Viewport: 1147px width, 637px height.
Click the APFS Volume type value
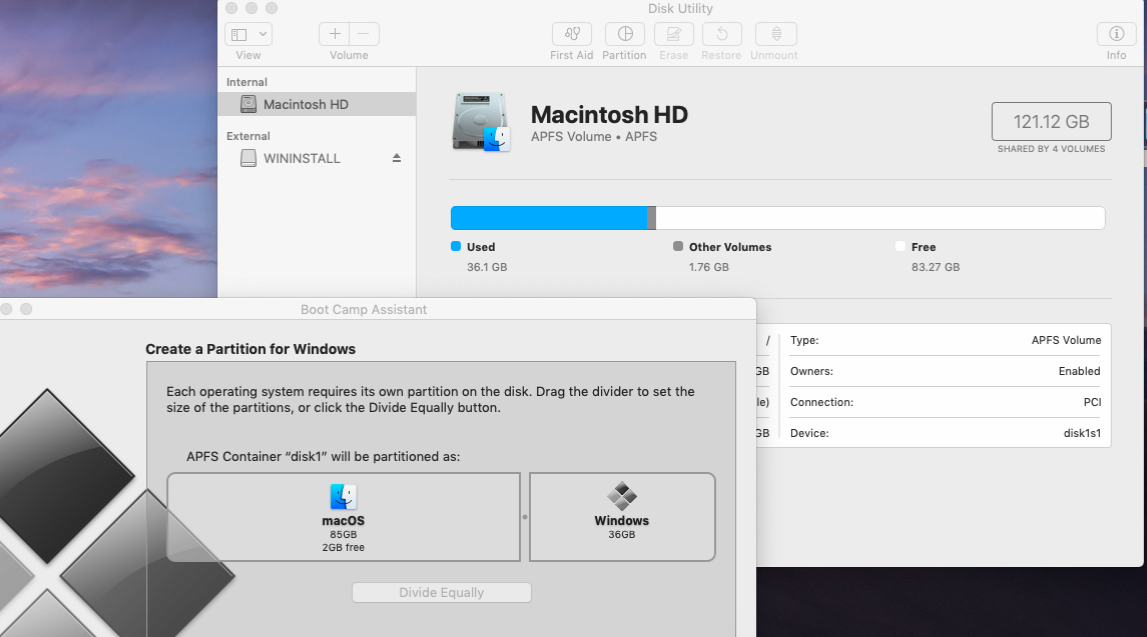(x=1066, y=340)
